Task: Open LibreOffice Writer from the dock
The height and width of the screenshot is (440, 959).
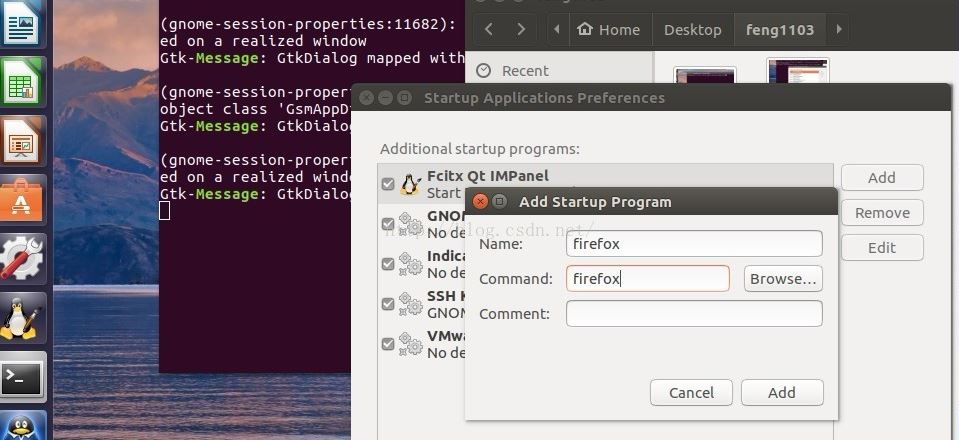Action: [x=23, y=23]
